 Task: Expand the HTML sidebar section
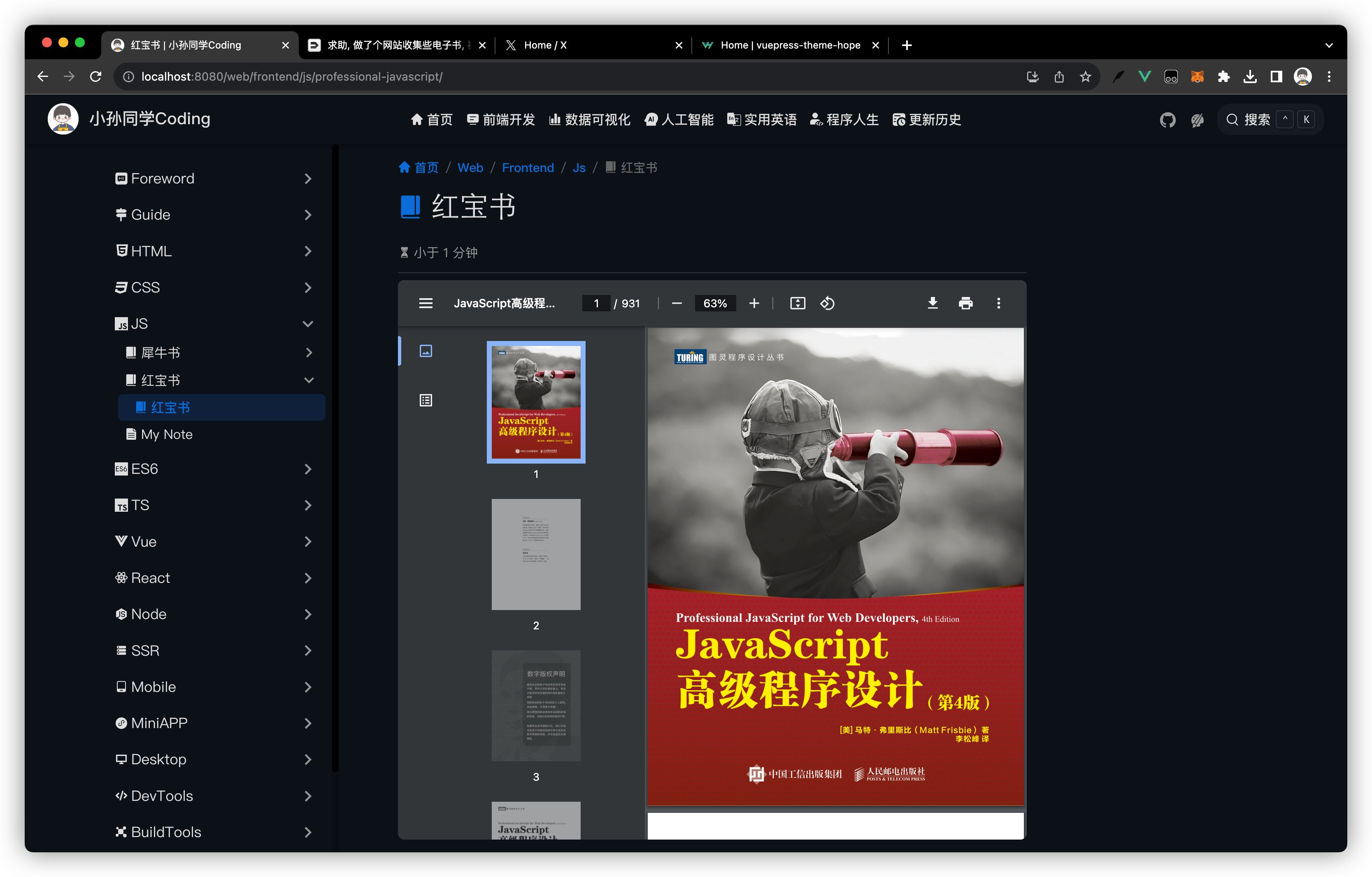click(214, 251)
